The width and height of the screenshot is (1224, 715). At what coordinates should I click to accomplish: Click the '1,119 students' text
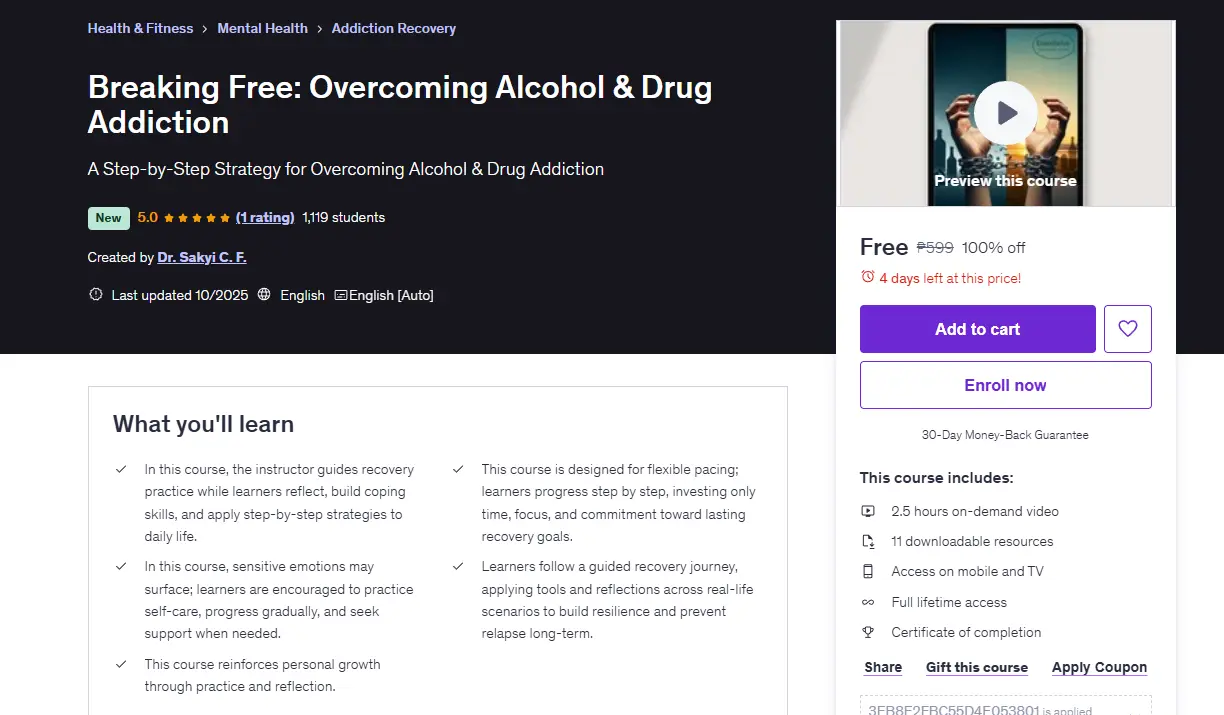click(343, 217)
